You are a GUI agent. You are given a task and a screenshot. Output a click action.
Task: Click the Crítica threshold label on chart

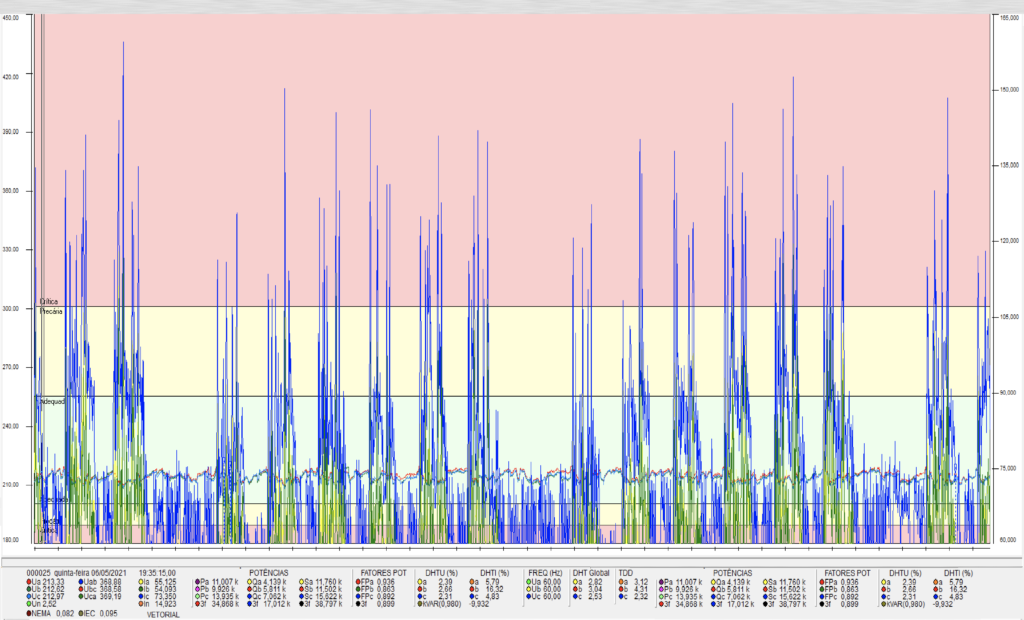point(49,301)
